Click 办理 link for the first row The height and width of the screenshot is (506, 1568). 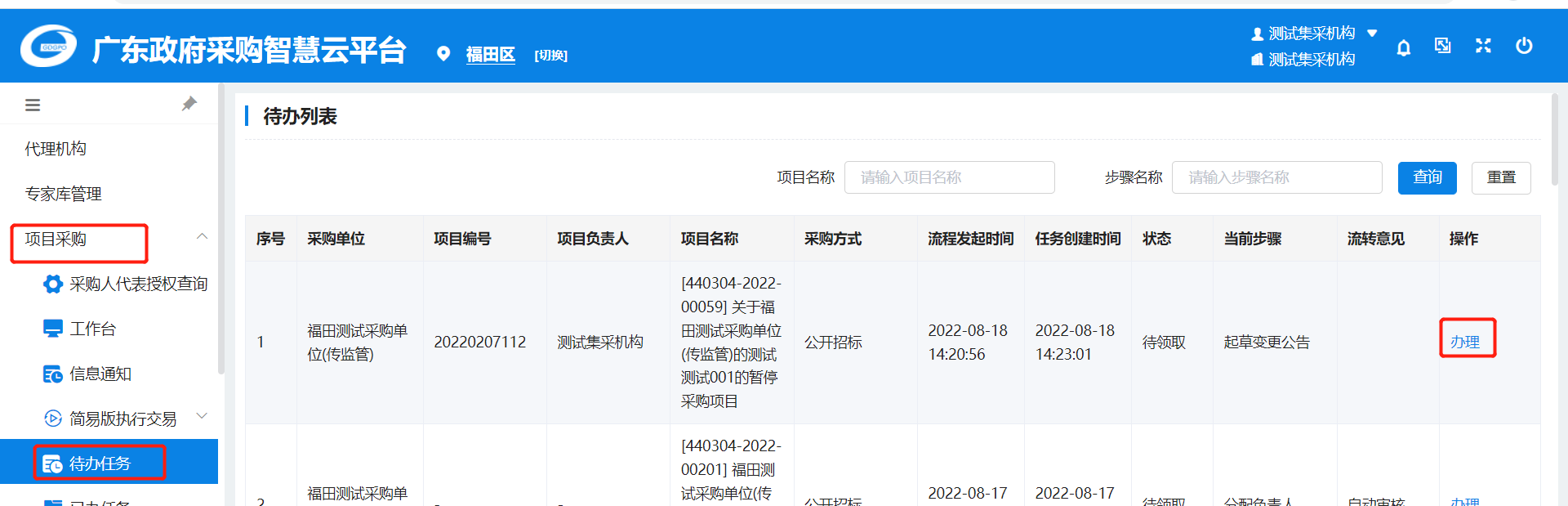click(x=1465, y=342)
